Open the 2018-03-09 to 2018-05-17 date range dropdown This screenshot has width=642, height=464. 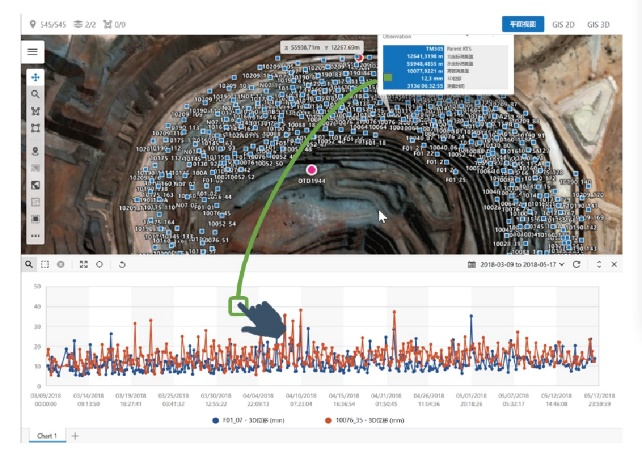522,265
